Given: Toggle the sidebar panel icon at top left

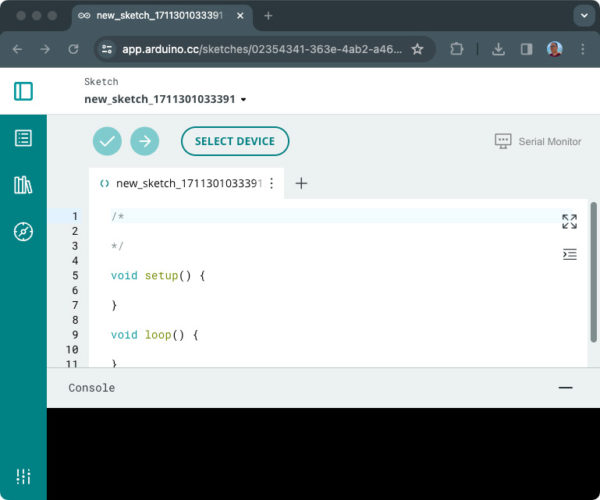Looking at the screenshot, I should (23, 91).
